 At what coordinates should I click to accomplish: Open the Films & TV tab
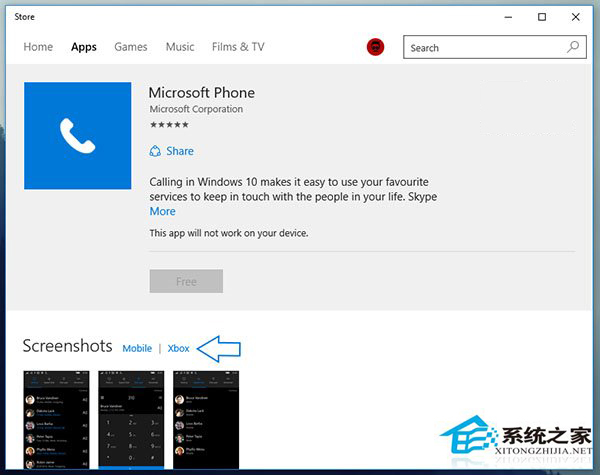click(x=238, y=47)
